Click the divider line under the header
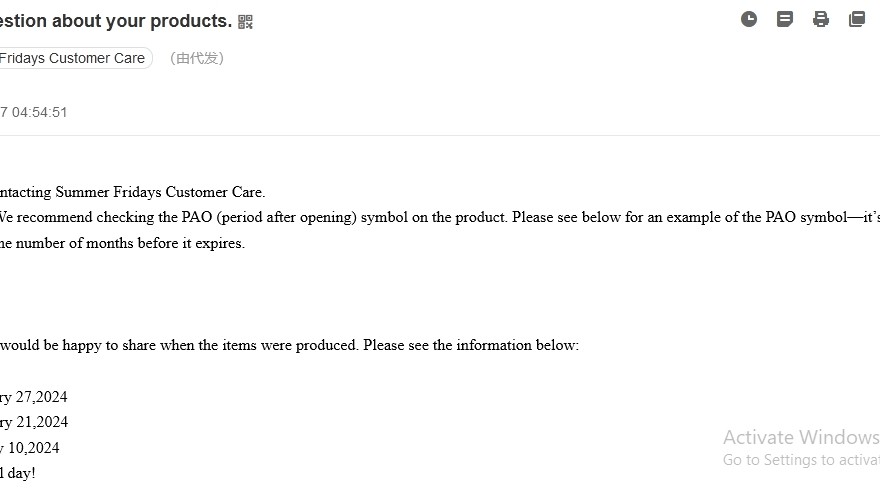 pyautogui.click(x=440, y=135)
